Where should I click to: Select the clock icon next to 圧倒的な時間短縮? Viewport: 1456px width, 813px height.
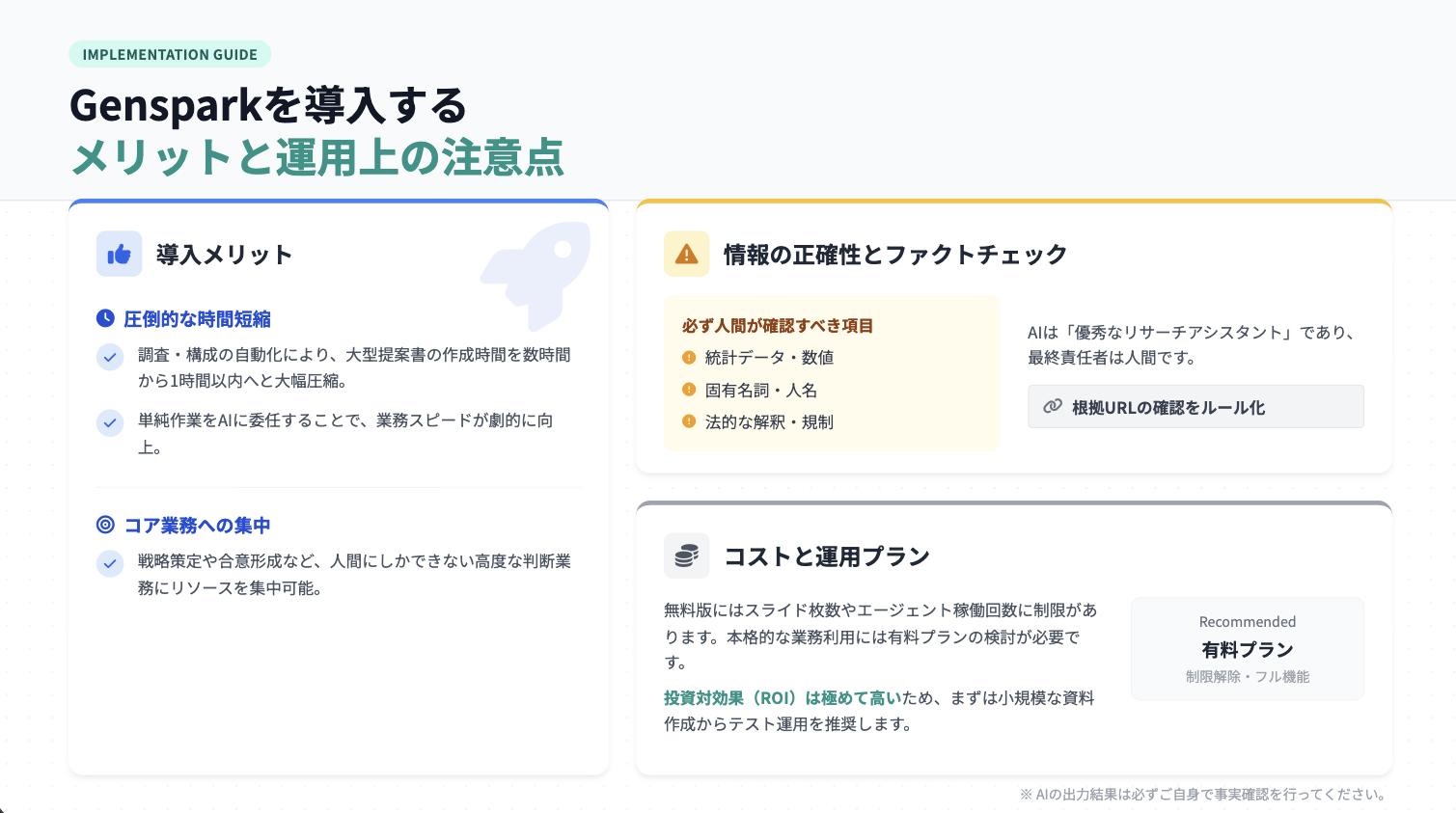pos(106,318)
